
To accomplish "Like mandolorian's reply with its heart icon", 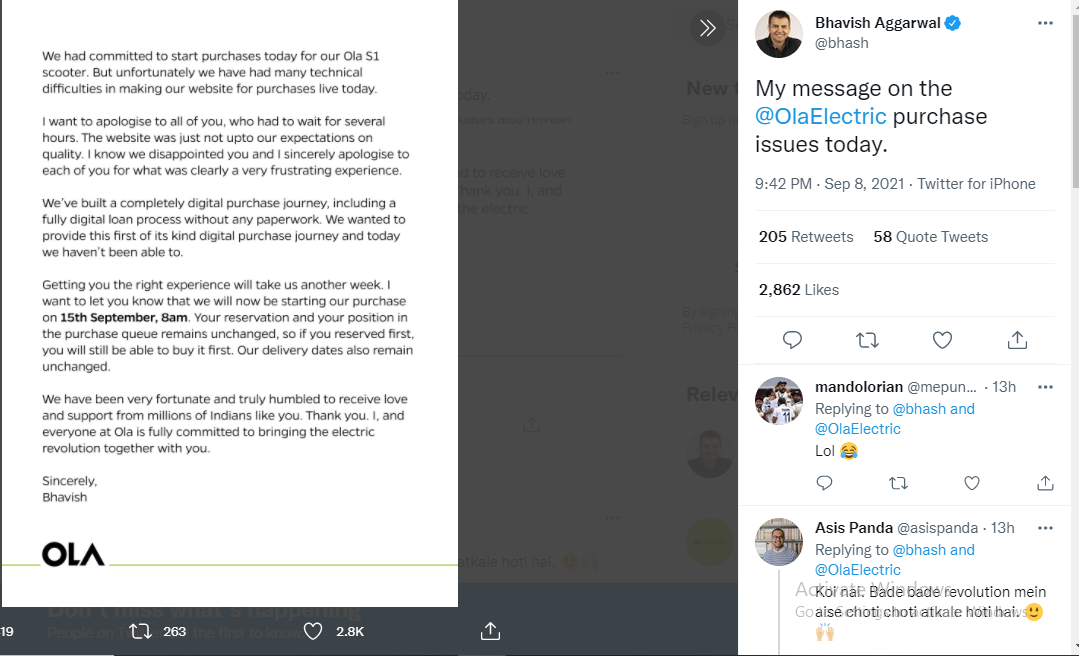I will [x=972, y=483].
